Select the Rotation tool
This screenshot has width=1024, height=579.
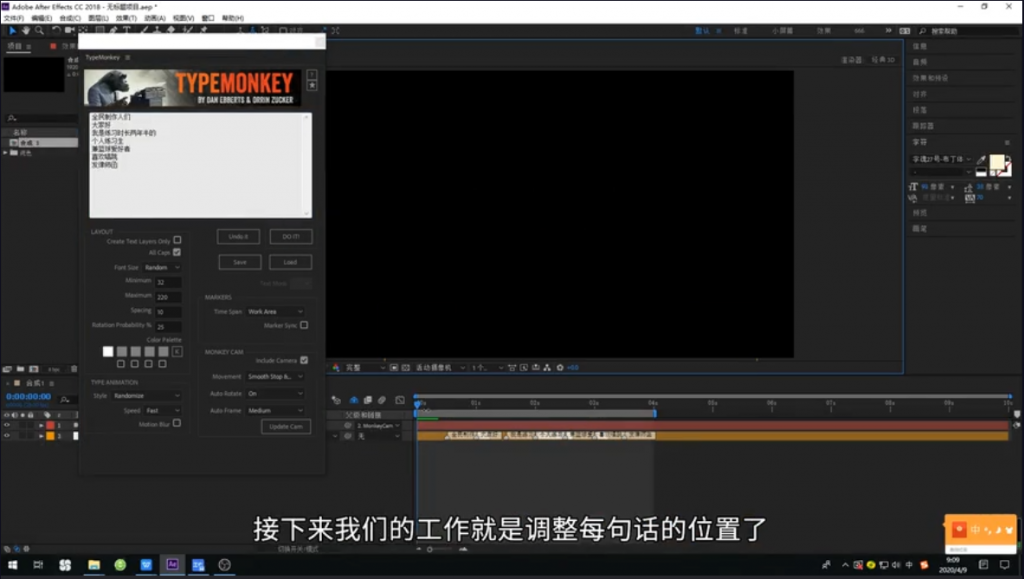coord(56,30)
